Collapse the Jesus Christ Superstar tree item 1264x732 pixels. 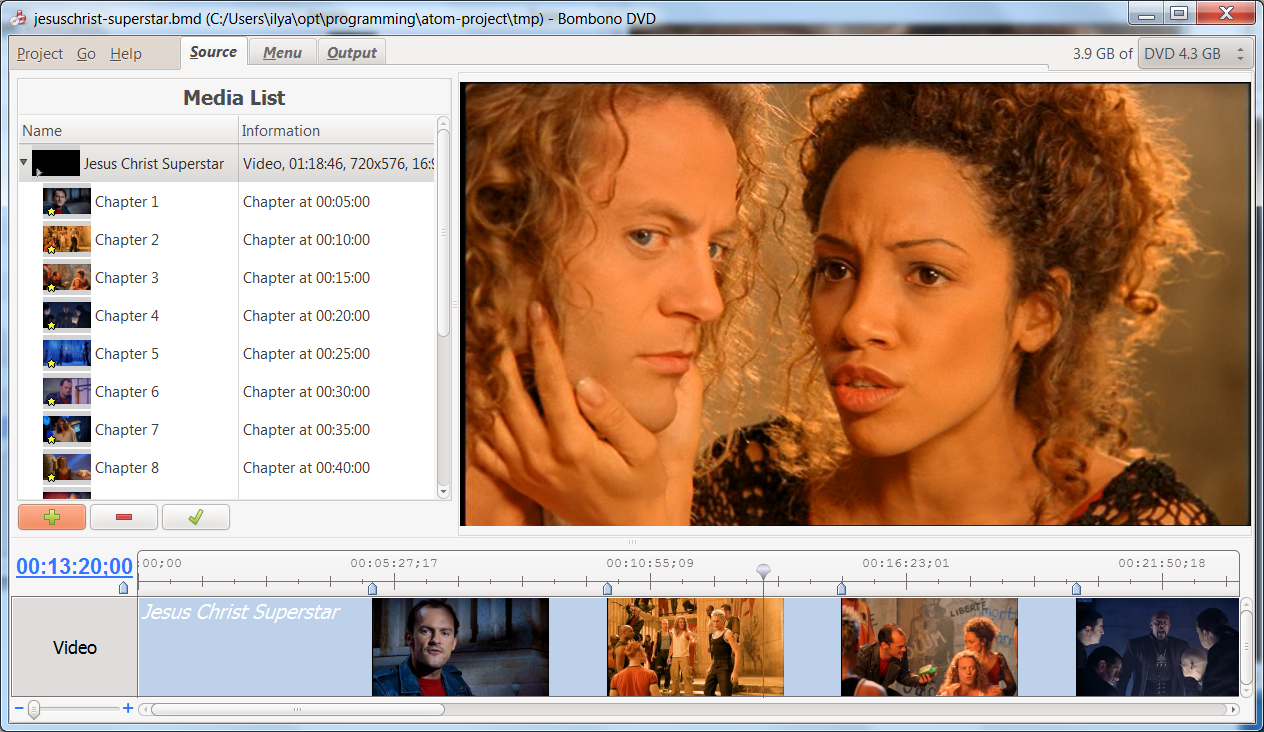point(24,162)
